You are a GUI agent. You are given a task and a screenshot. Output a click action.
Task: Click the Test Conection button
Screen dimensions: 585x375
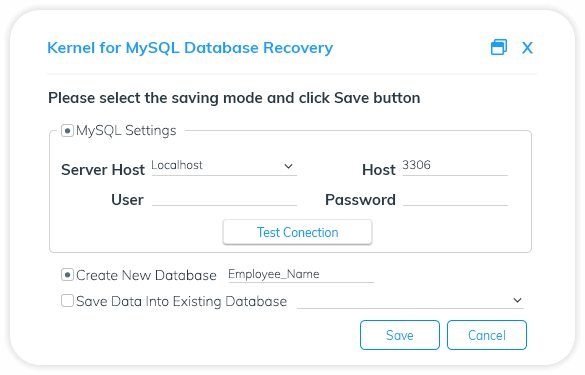(x=297, y=232)
